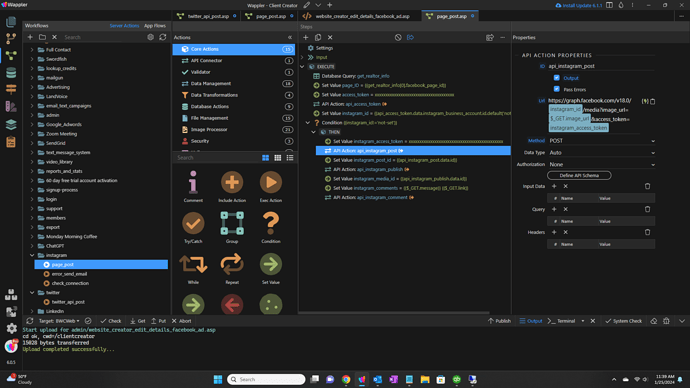Click the Publish button
This screenshot has height=388, width=690.
click(x=499, y=321)
